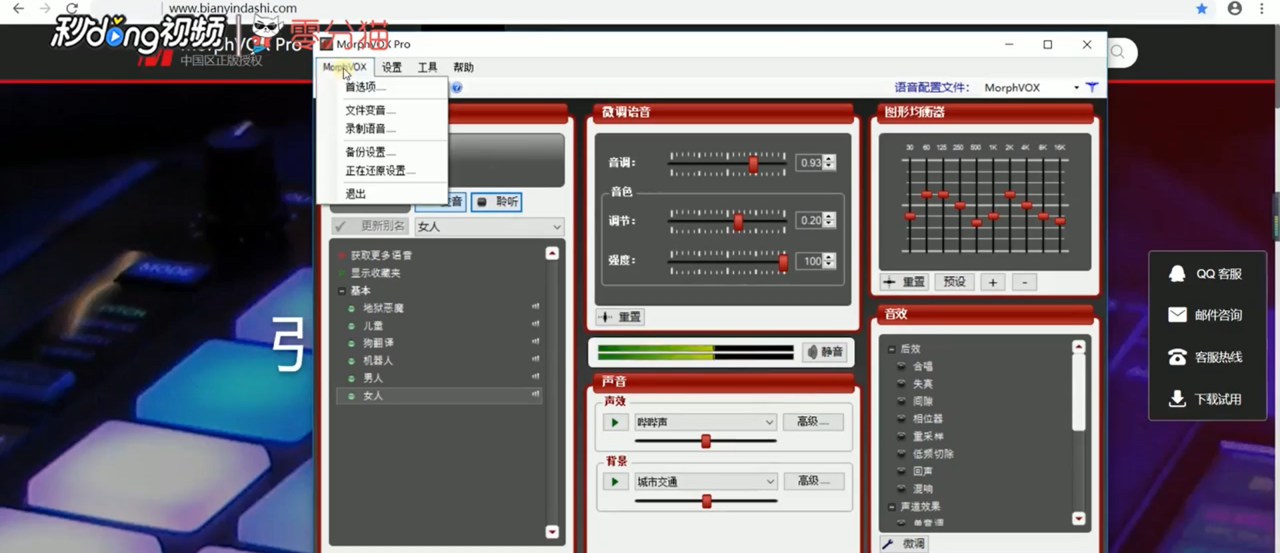Viewport: 1280px width, 553px height.
Task: Click voice list scroll-down arrow
Action: point(552,532)
